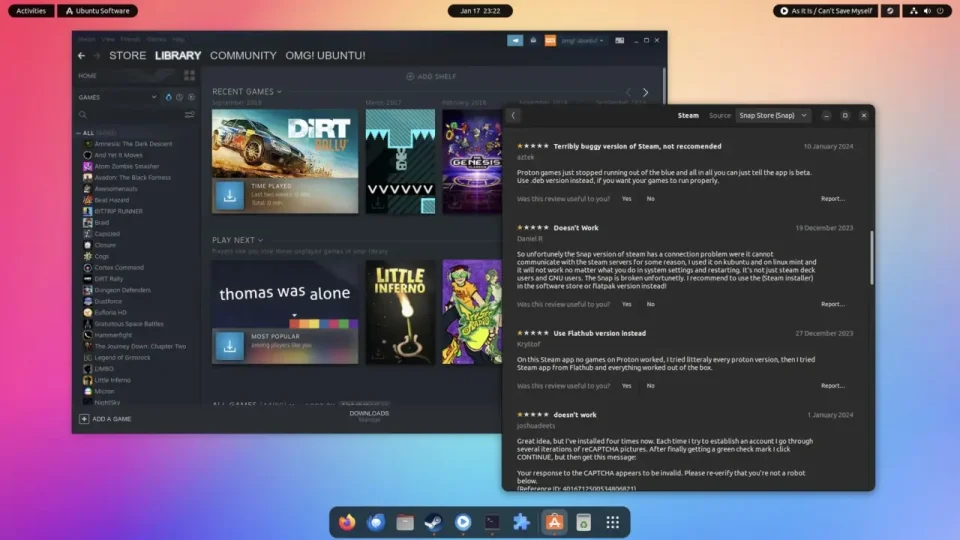Open the Games category dropdown
This screenshot has height=540, width=960.
(154, 97)
